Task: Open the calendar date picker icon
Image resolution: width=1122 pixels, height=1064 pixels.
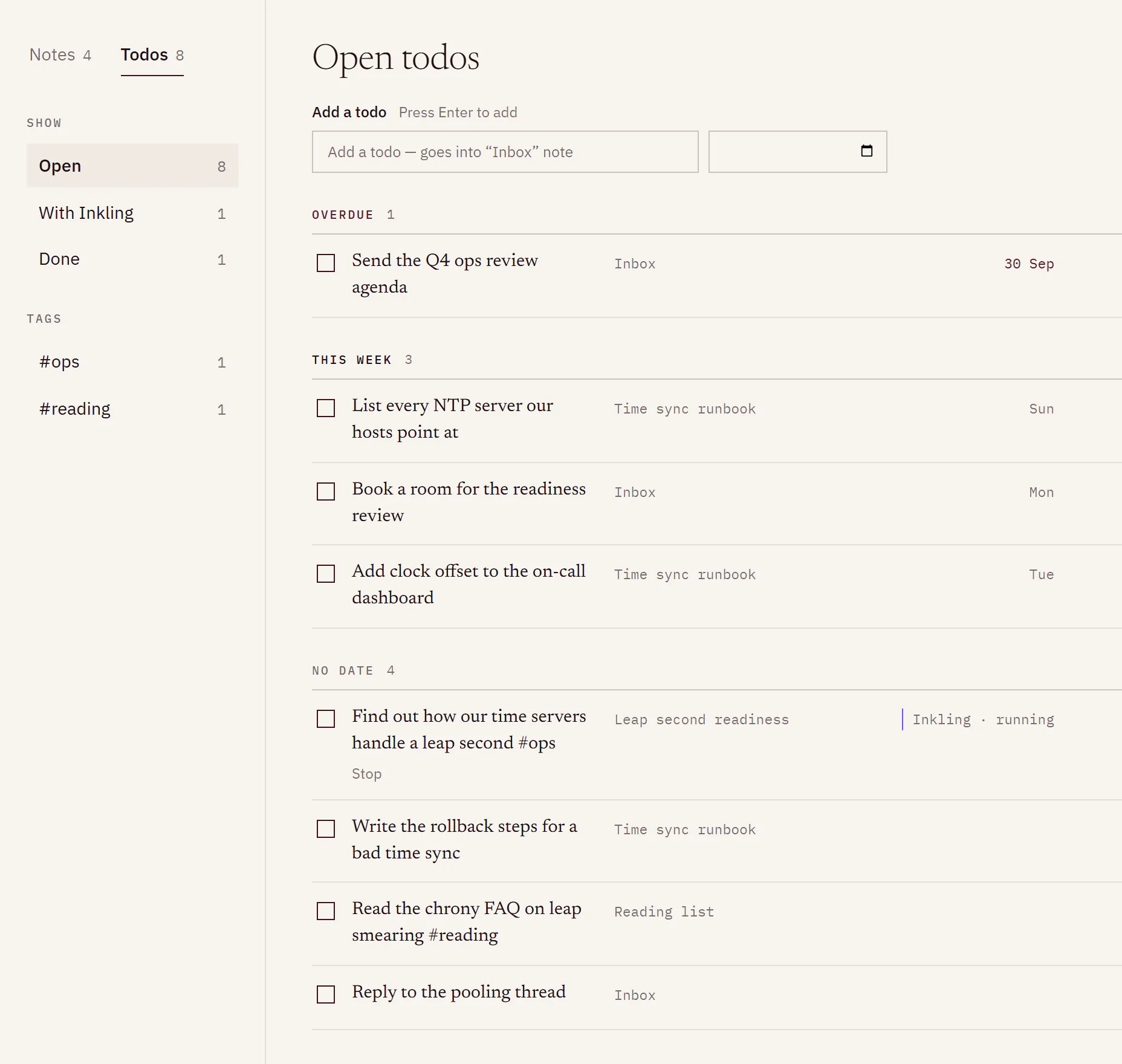Action: point(866,151)
